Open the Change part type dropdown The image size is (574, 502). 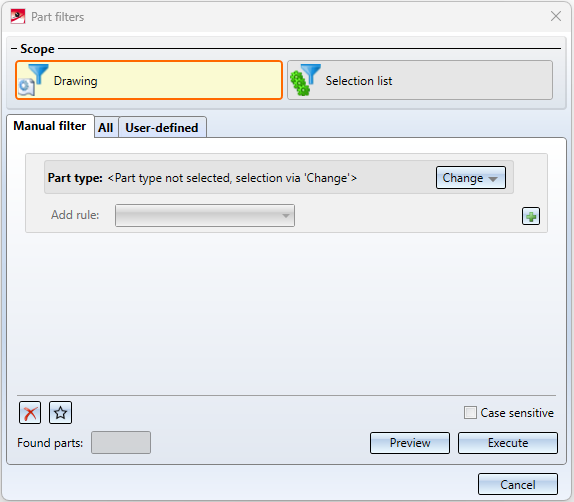(471, 178)
